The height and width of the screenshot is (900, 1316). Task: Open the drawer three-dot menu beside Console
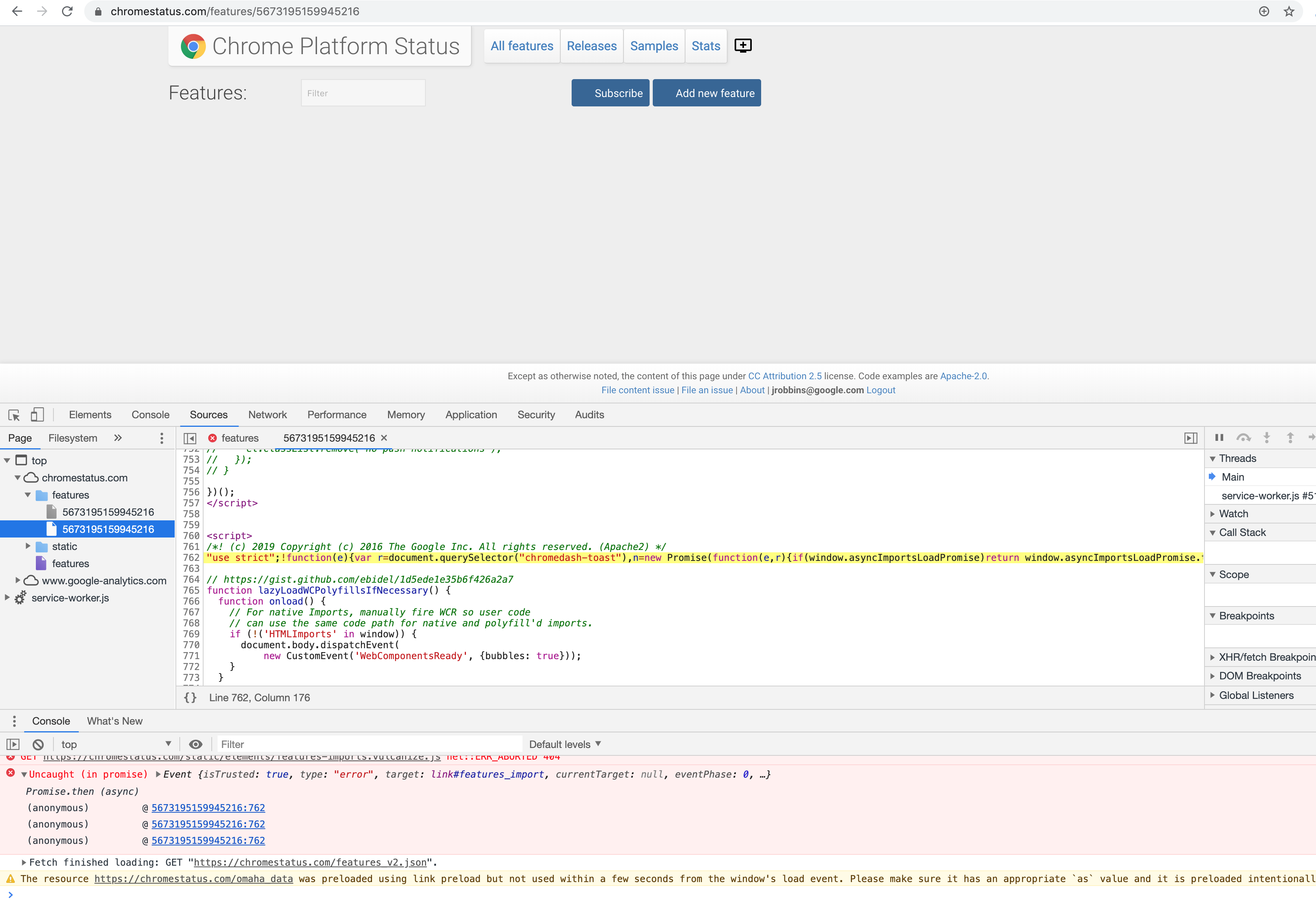[14, 721]
